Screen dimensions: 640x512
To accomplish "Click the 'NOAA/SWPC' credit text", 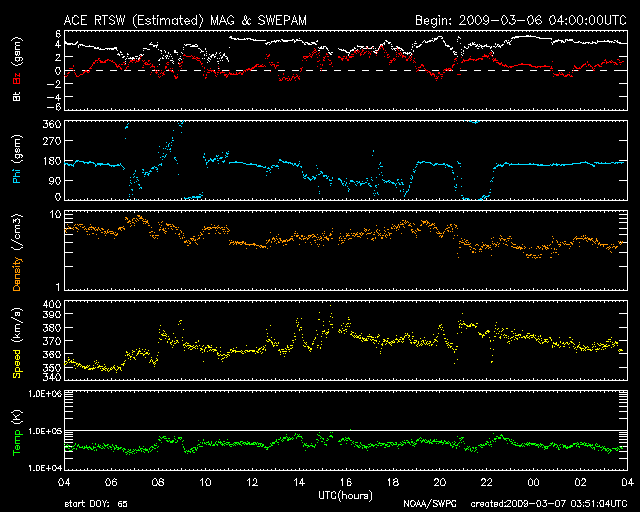I will tap(429, 504).
